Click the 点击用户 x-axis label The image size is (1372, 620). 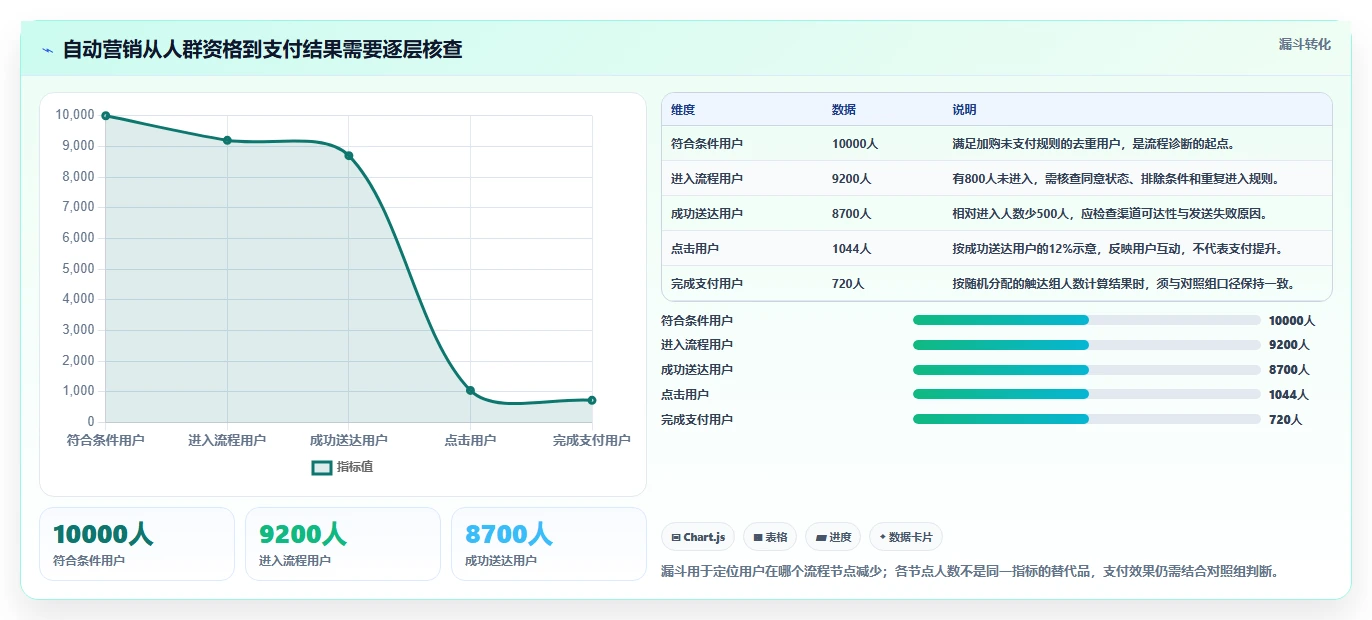pos(470,440)
